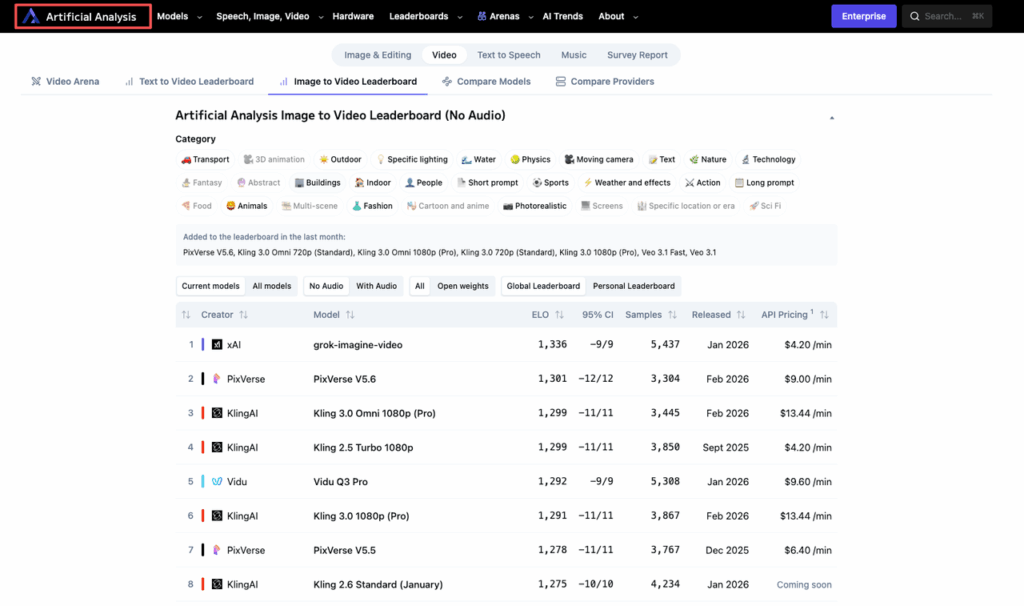Click the Coming soon pricing link
Viewport: 1024px width, 606px height.
pos(804,584)
